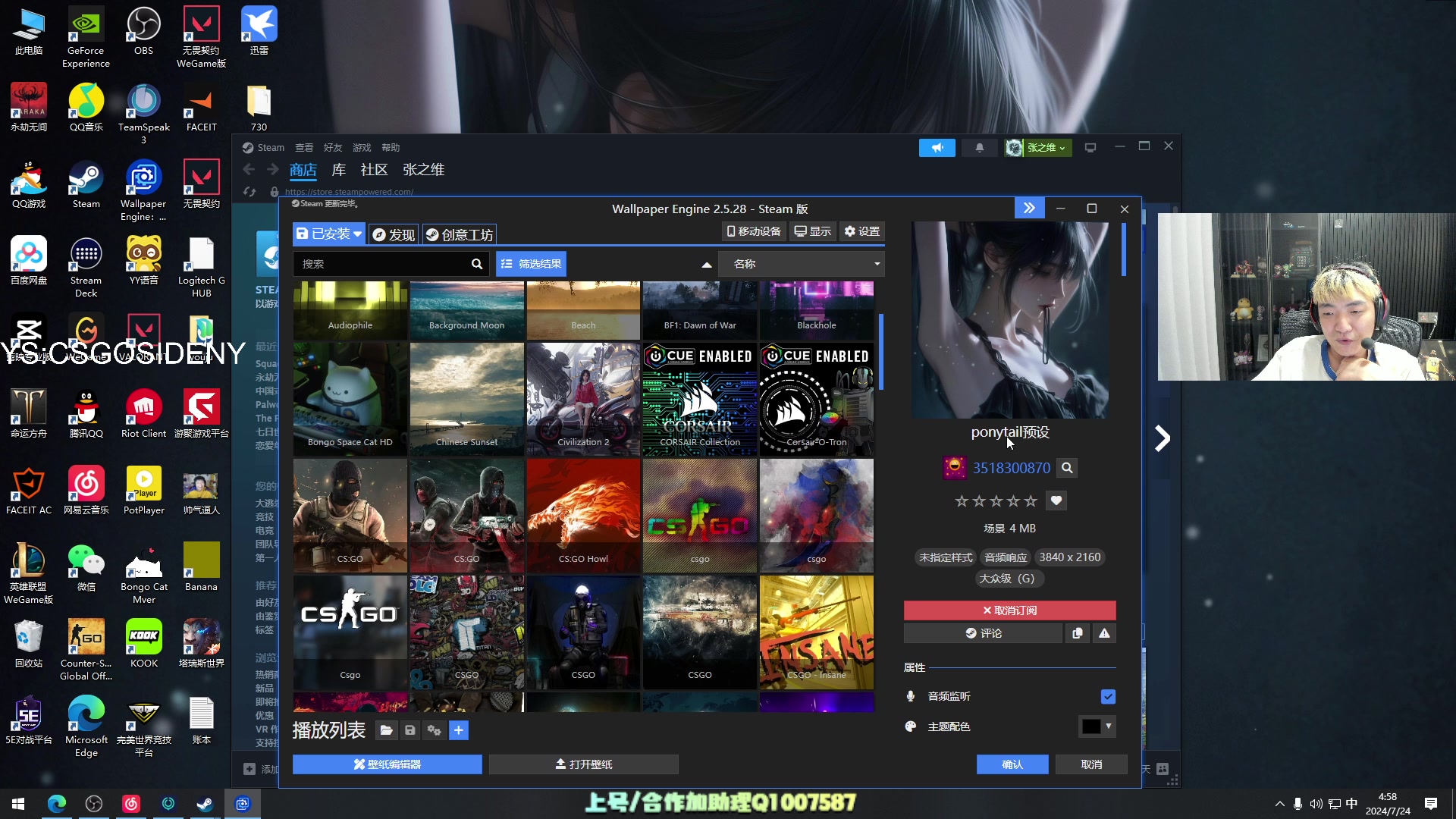Click the search magnifier icon

tap(477, 264)
